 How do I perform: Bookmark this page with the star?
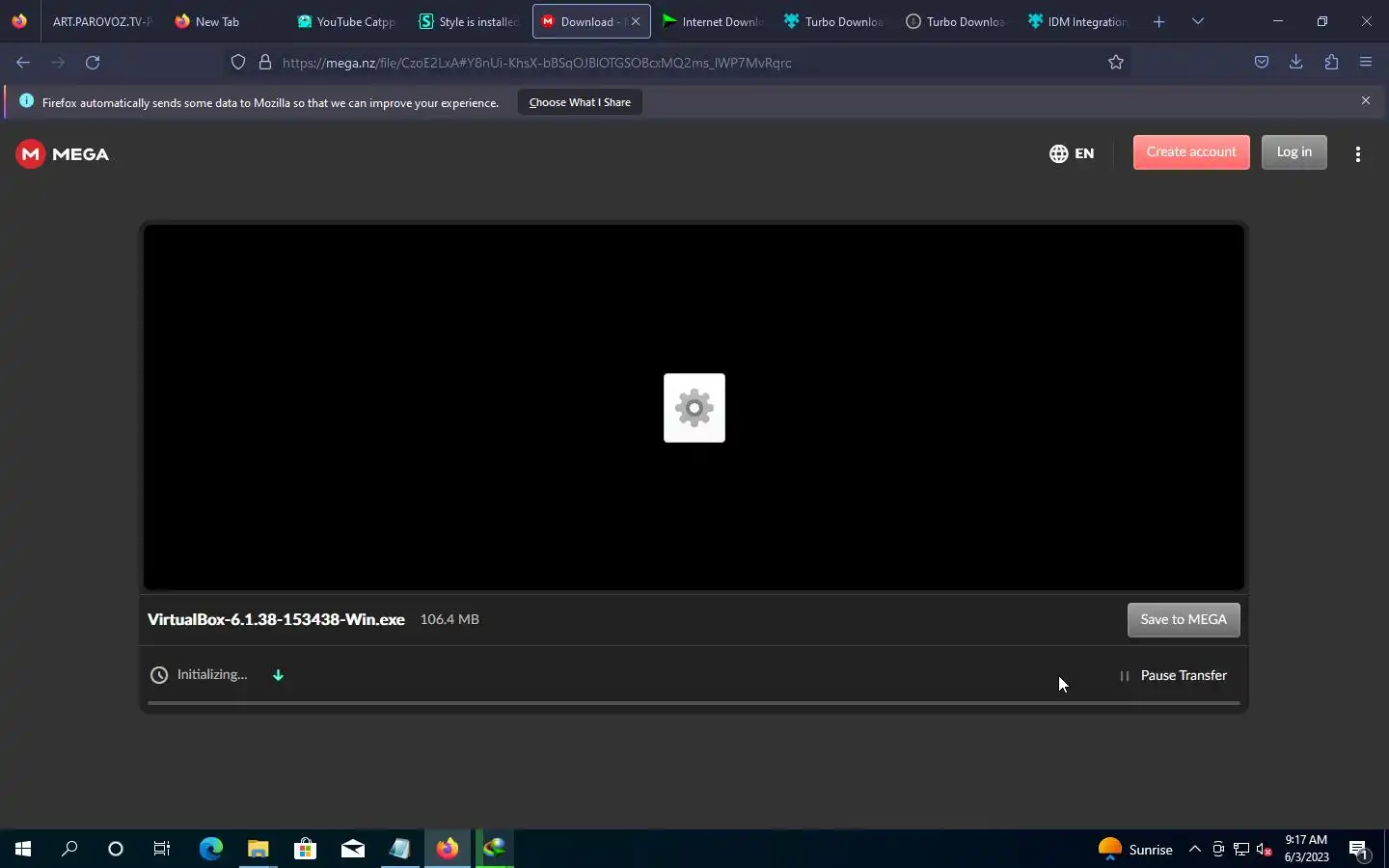[x=1116, y=63]
